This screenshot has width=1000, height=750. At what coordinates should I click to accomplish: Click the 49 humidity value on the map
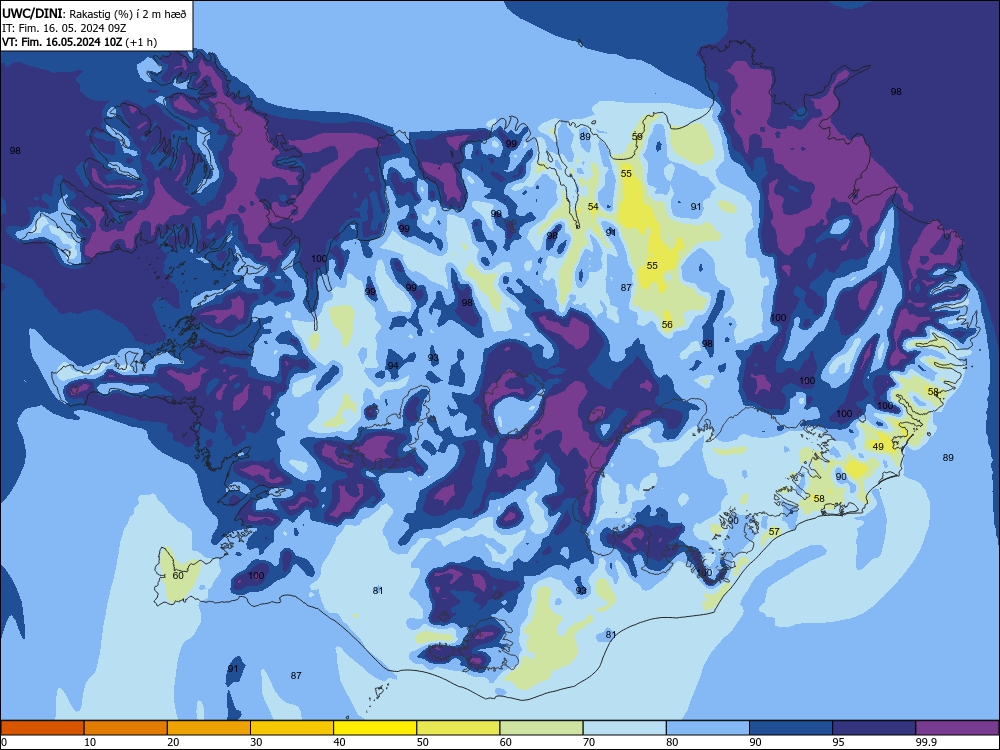pos(878,446)
